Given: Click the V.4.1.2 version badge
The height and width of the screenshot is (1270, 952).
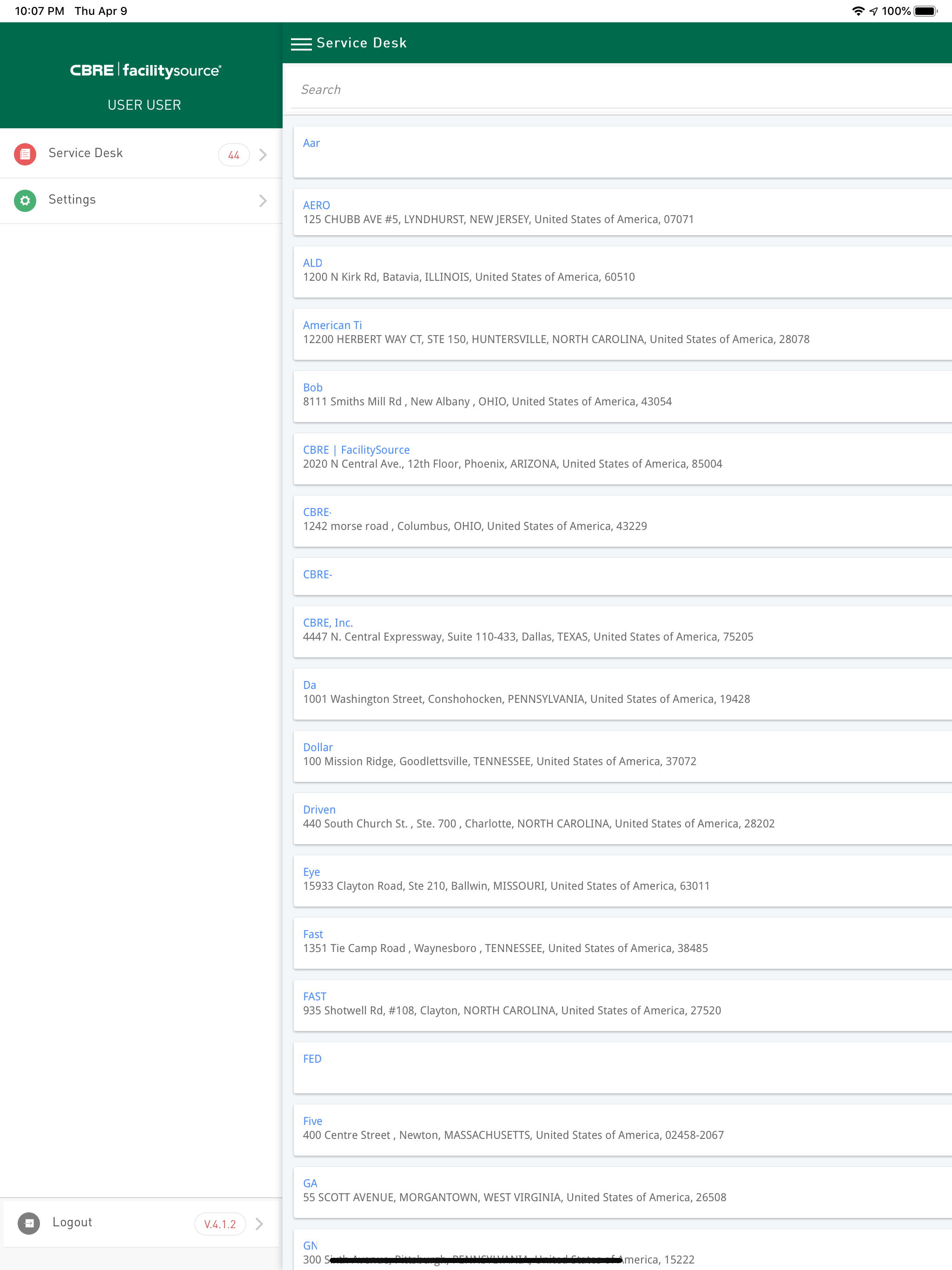Looking at the screenshot, I should [x=220, y=1224].
